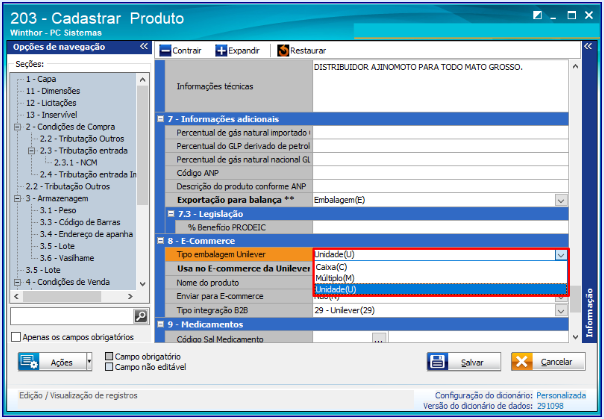Collapse section 8 - E-Commerce
This screenshot has height=419, width=604.
(161, 241)
